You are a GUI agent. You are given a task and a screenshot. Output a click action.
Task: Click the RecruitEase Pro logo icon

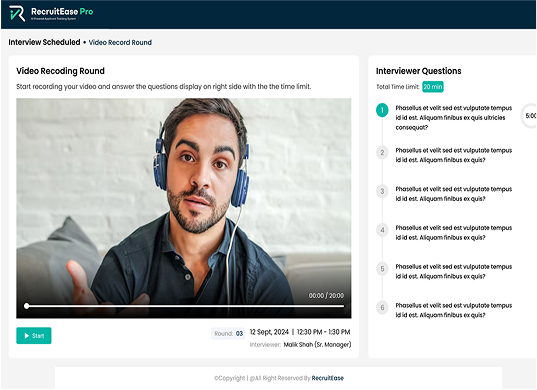coord(17,13)
